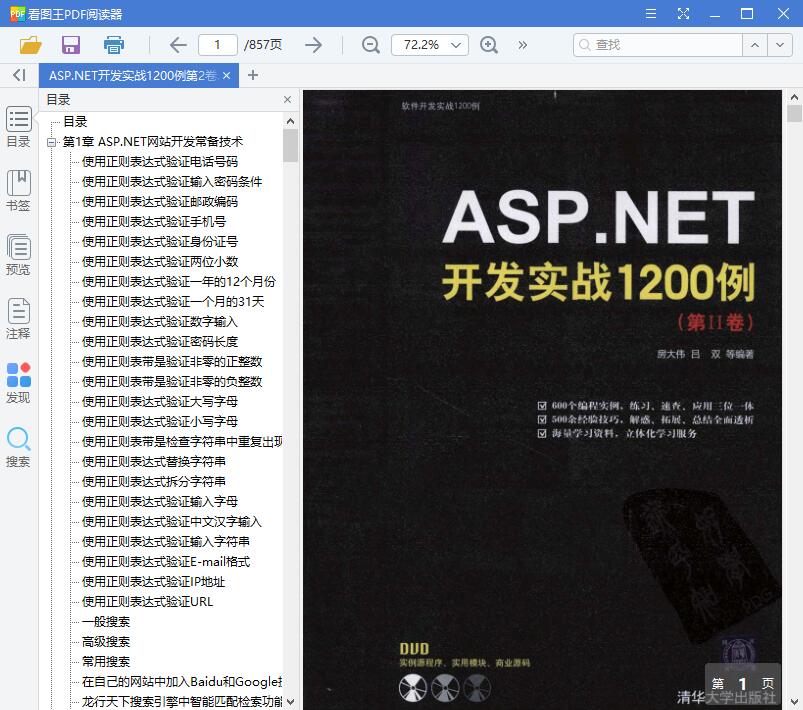Viewport: 803px width, 710px height.
Task: Open a file with the folder icon
Action: (x=30, y=45)
